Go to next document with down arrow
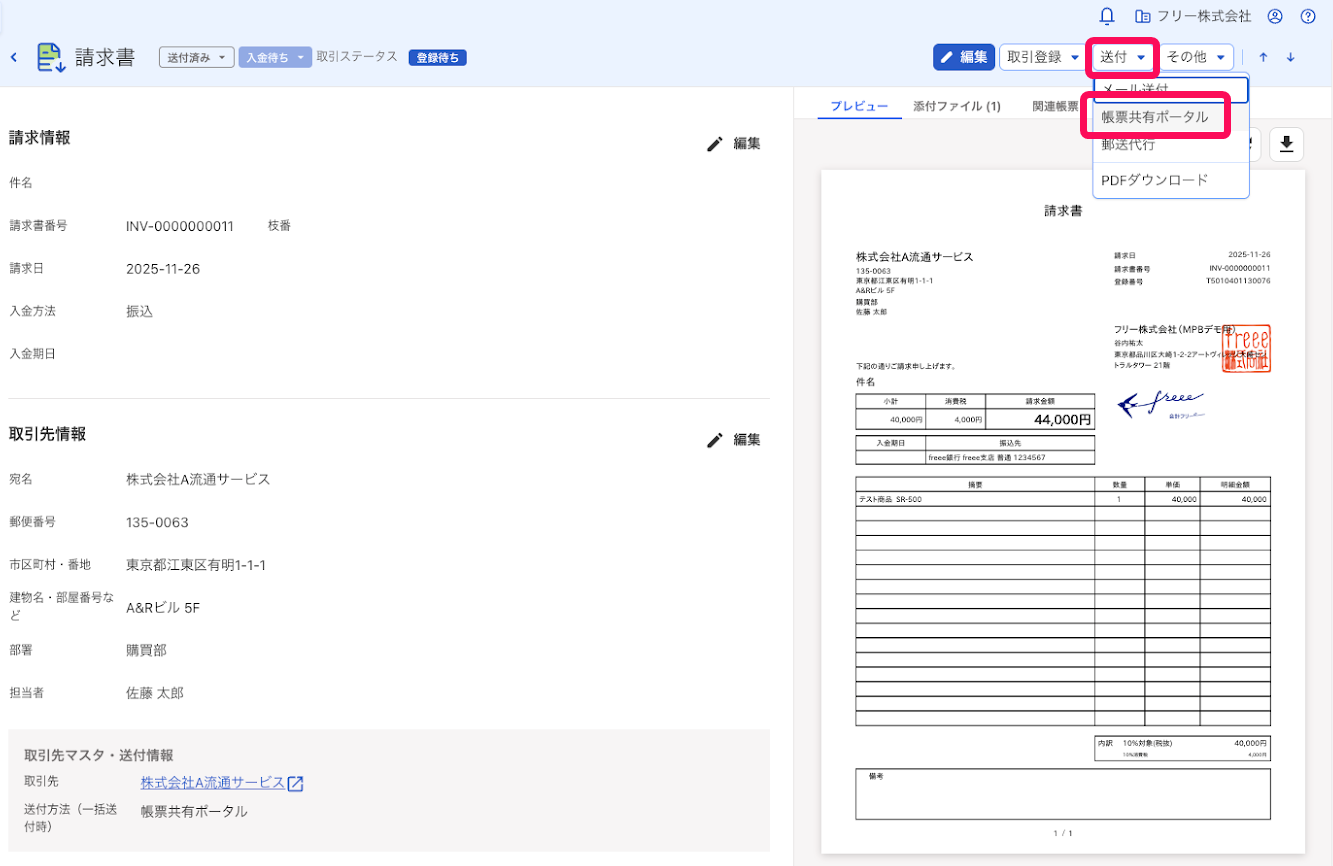Viewport: 1333px width, 866px height. click(1290, 57)
